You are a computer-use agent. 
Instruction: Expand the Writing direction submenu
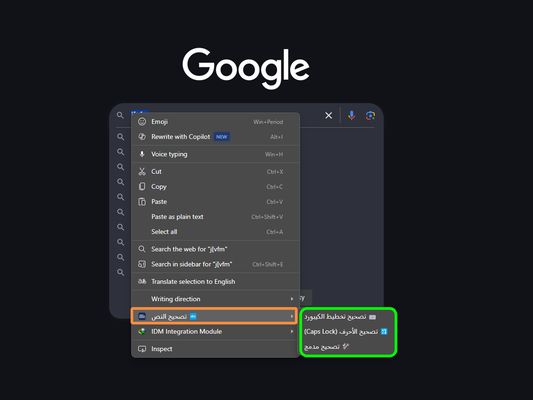tap(215, 299)
